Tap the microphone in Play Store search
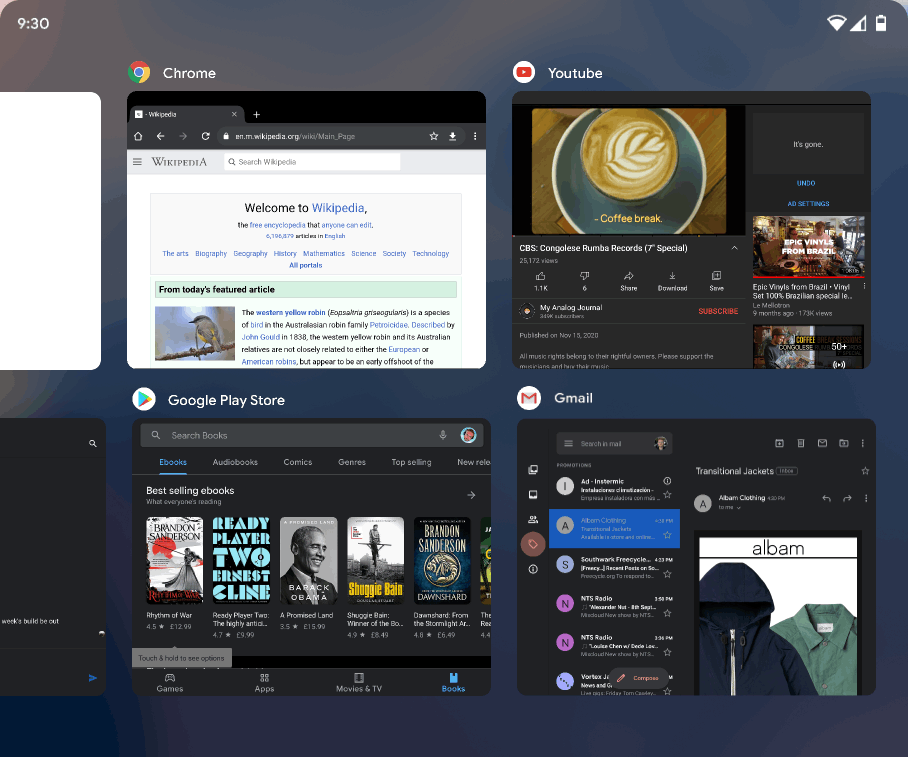Viewport: 908px width, 757px height. (x=443, y=435)
